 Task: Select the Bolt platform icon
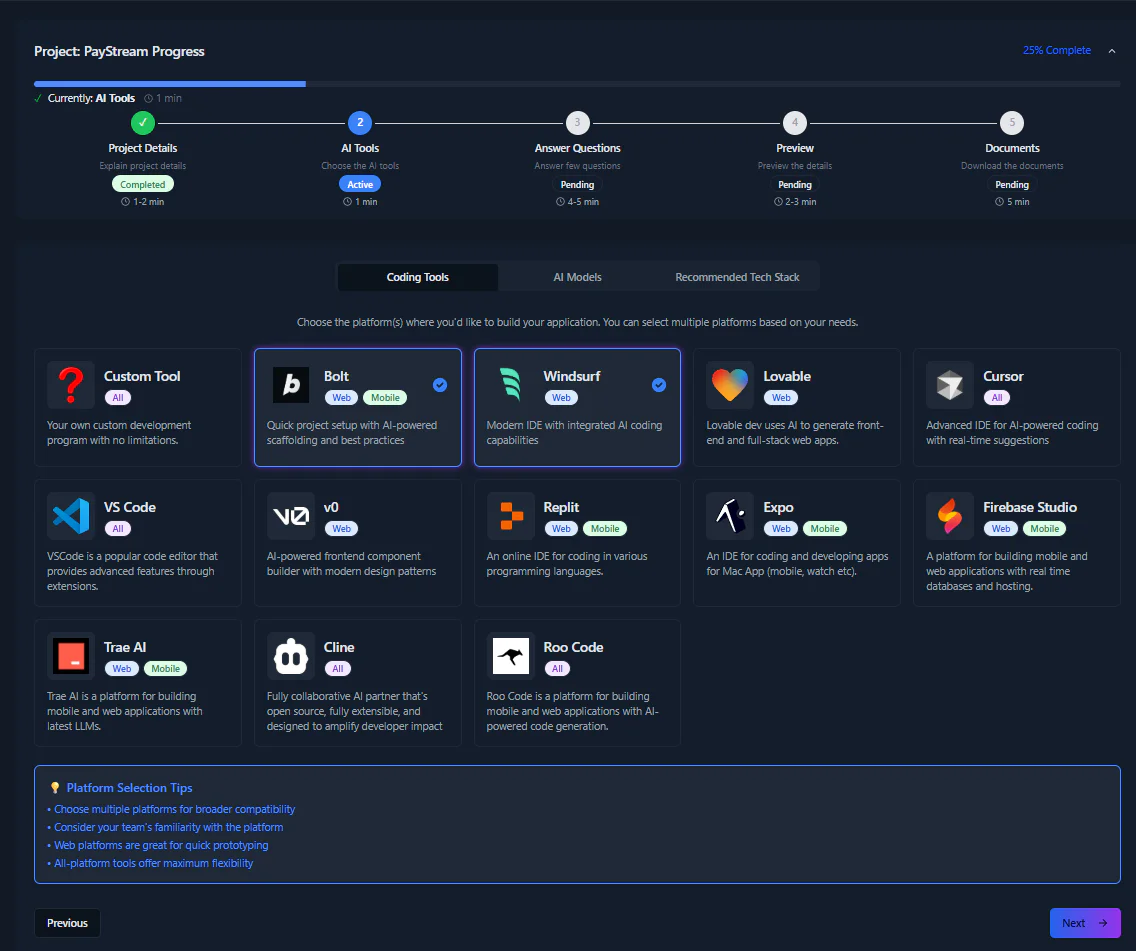click(x=290, y=384)
